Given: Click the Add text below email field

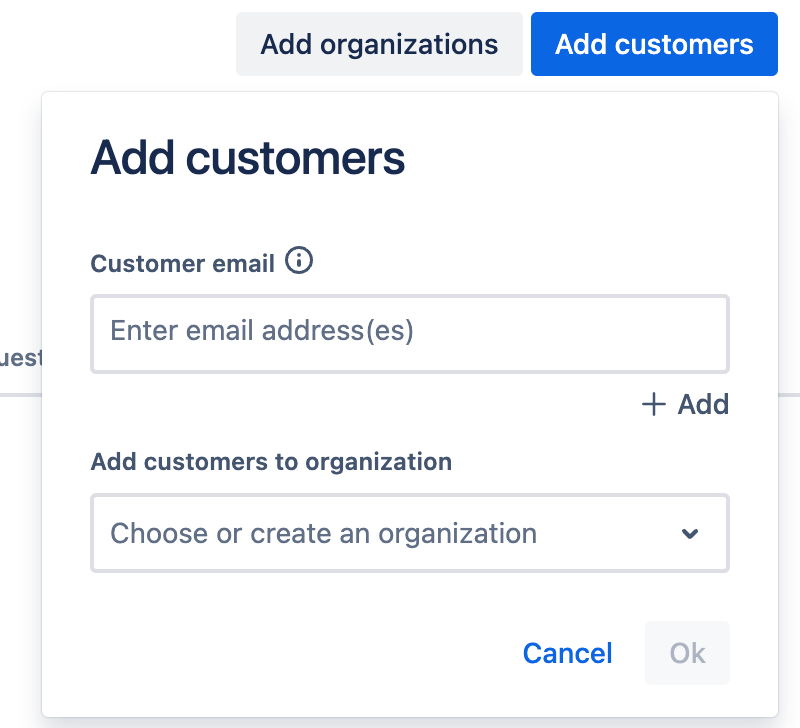Looking at the screenshot, I should tap(703, 404).
